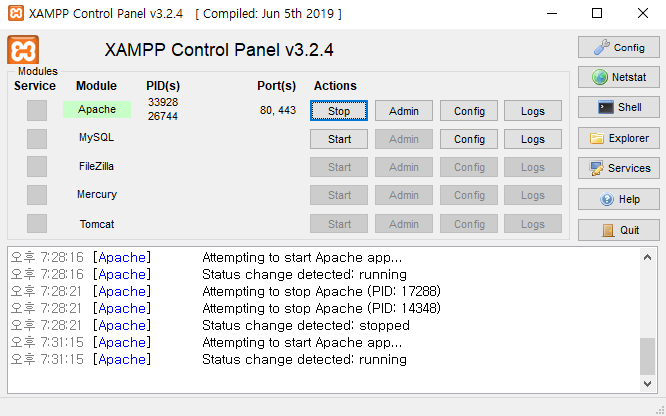Click the log scrollbar thumb
The image size is (666, 416).
point(647,357)
